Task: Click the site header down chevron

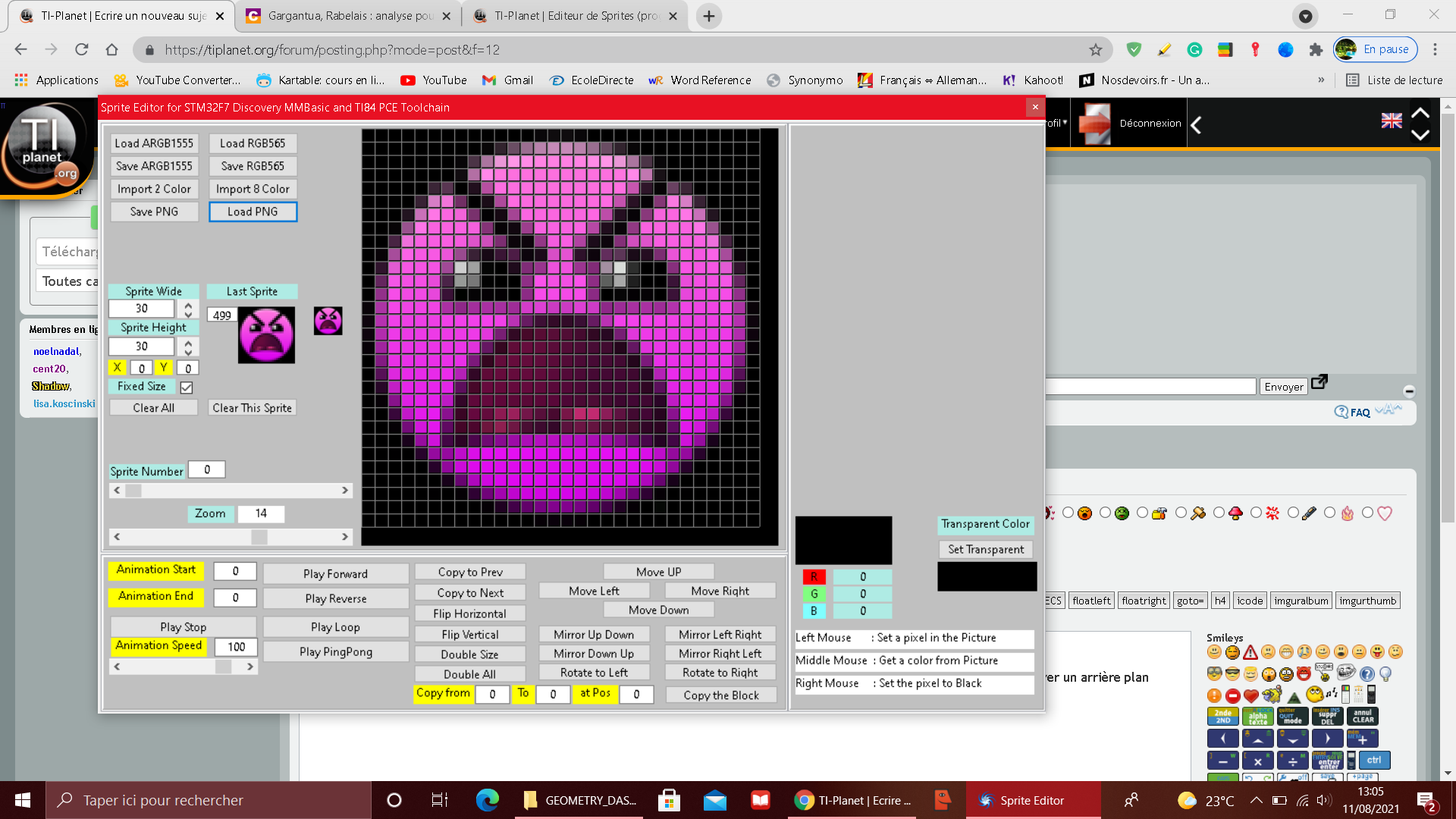Action: pos(1420,134)
